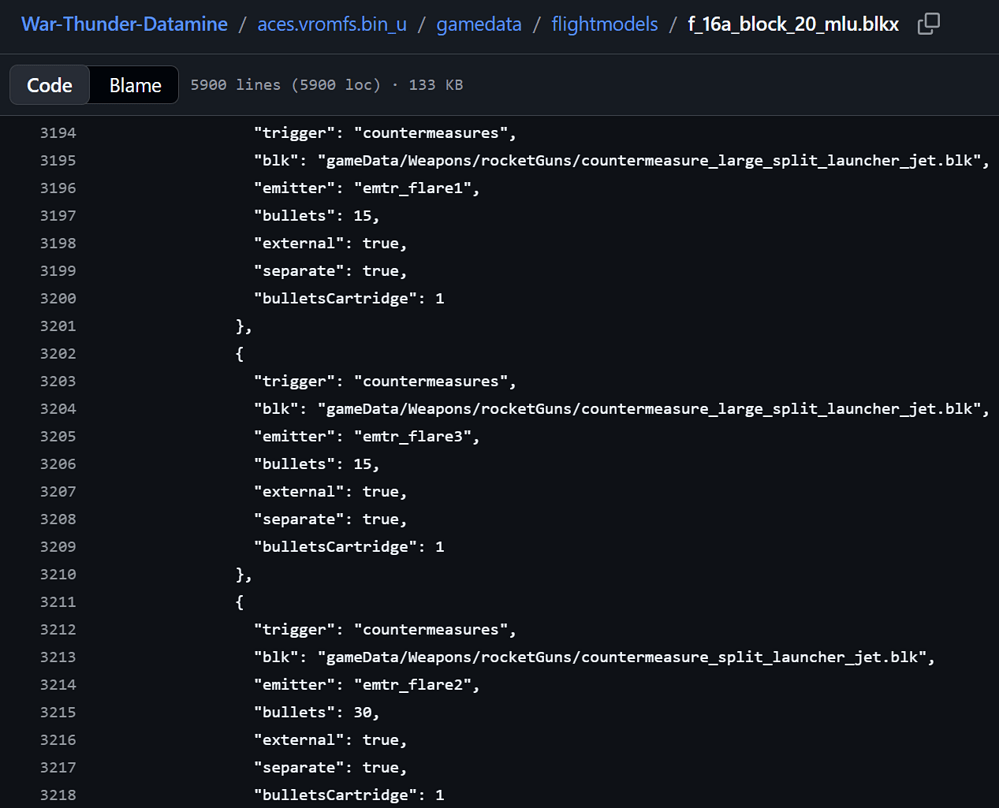
Task: Open the aces.vromfs.bin_u folder link
Action: click(332, 24)
